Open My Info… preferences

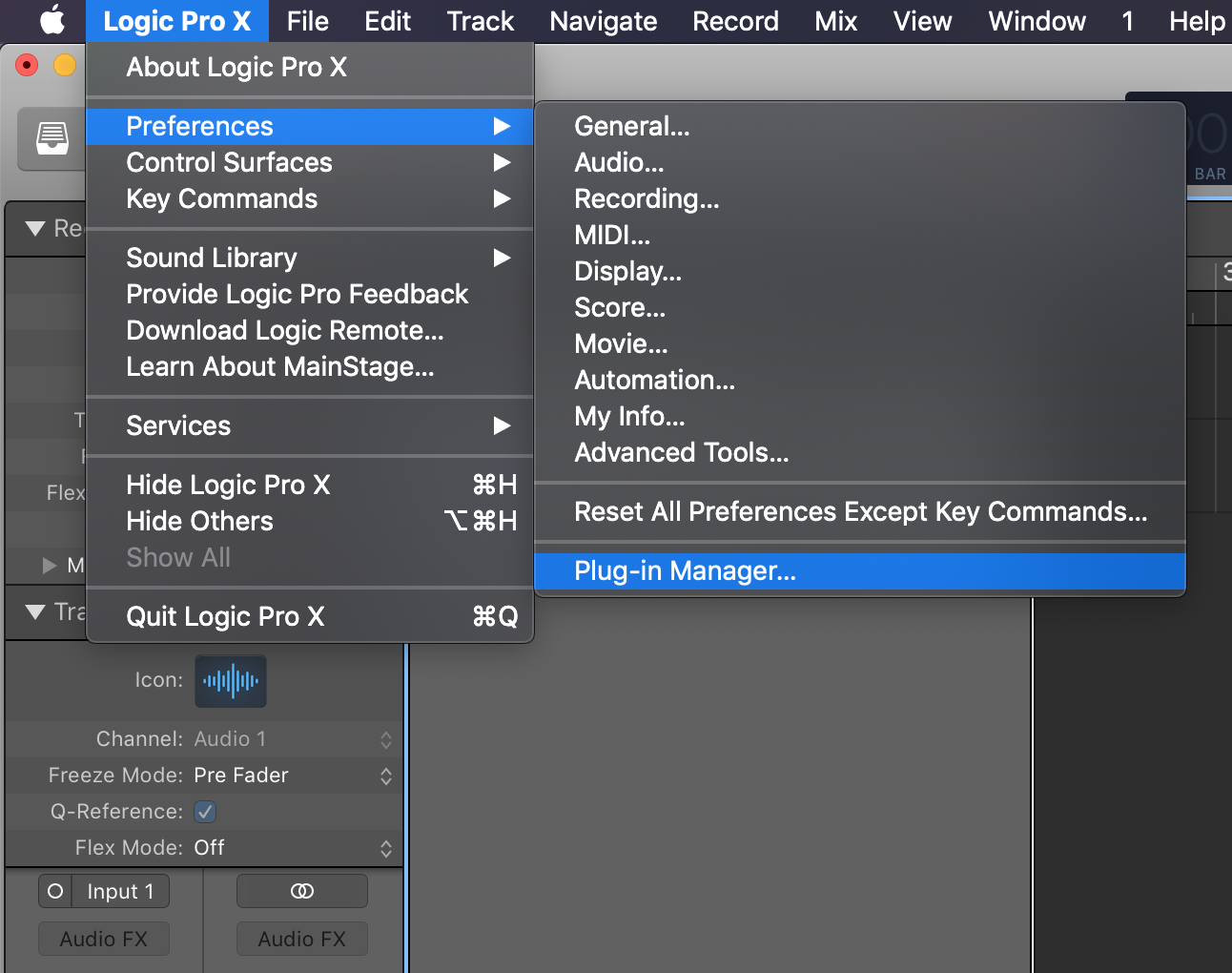coord(860,417)
